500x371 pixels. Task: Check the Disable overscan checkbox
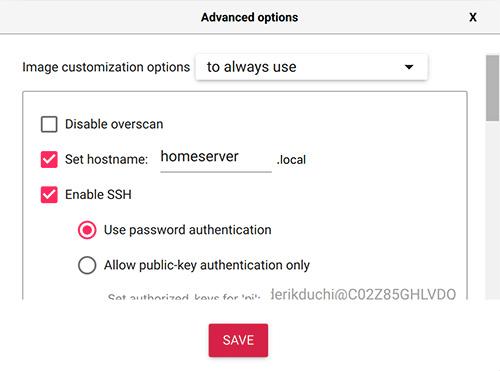tap(49, 124)
